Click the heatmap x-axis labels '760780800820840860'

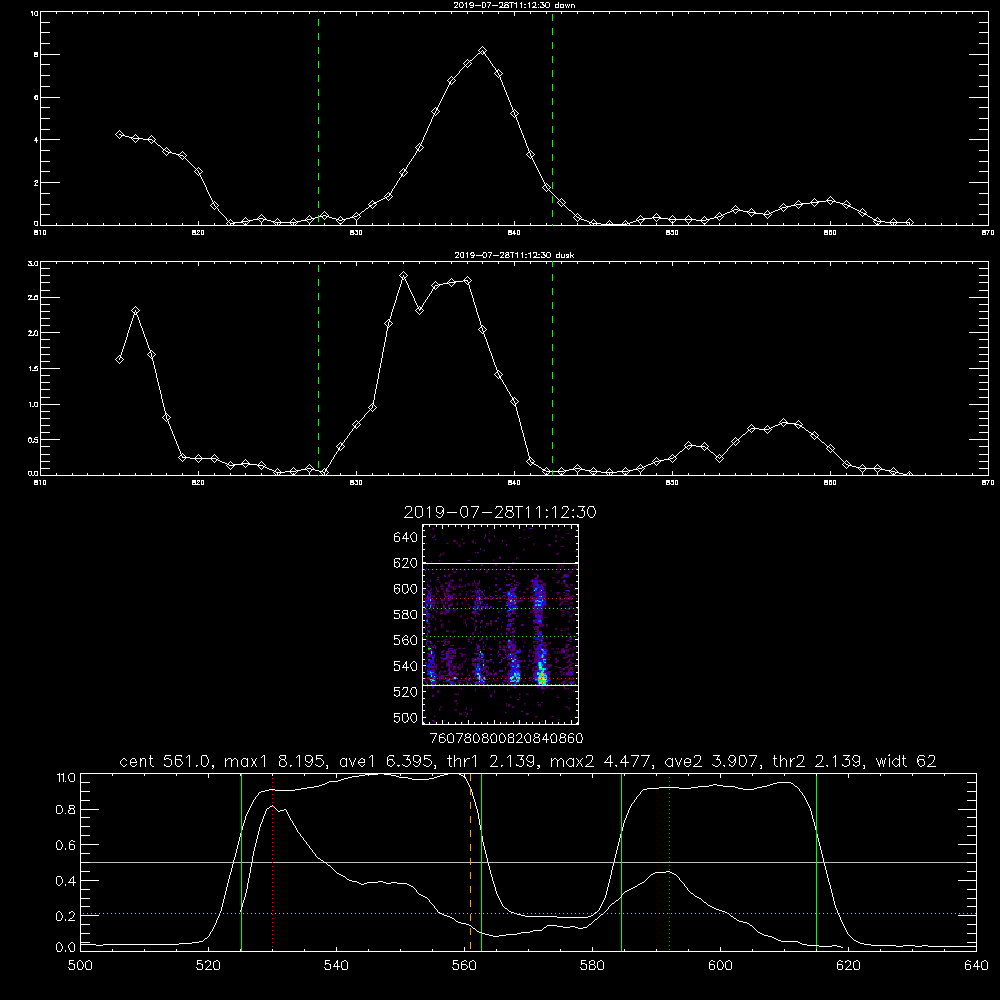click(x=507, y=739)
